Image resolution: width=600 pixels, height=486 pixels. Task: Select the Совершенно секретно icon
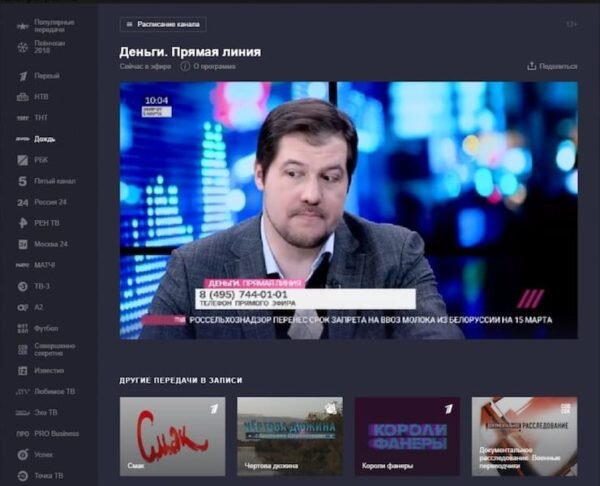[23, 349]
